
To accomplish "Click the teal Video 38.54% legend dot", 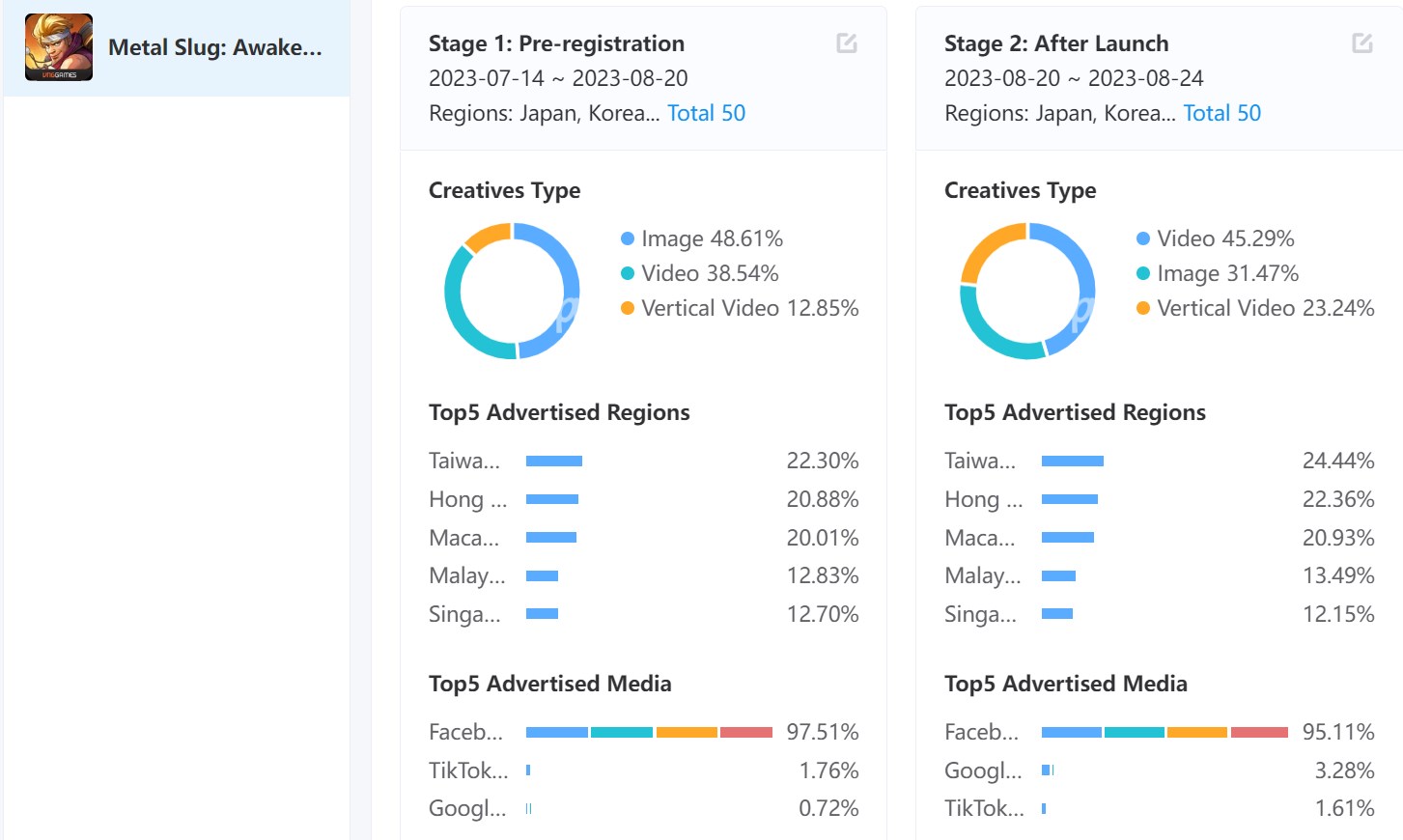I will pyautogui.click(x=628, y=273).
